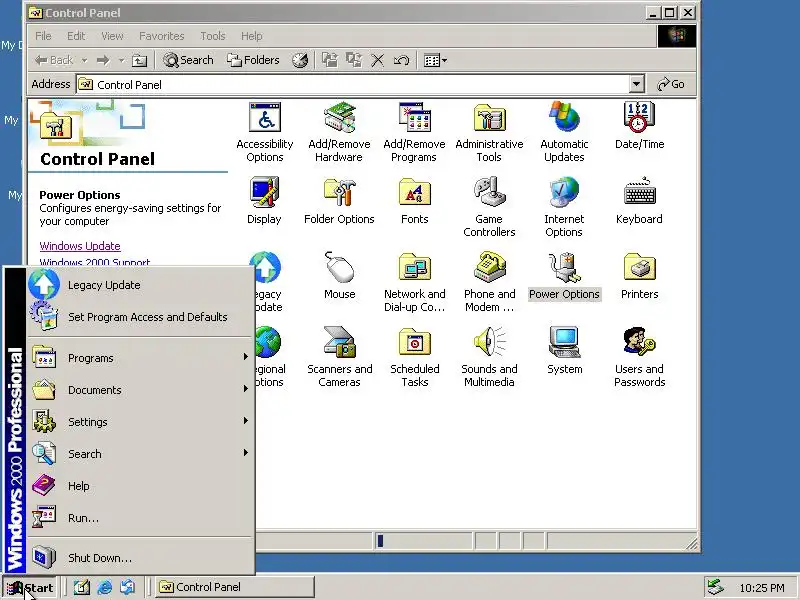
Task: Open Network and Dial-up Connections icon
Action: 414,282
